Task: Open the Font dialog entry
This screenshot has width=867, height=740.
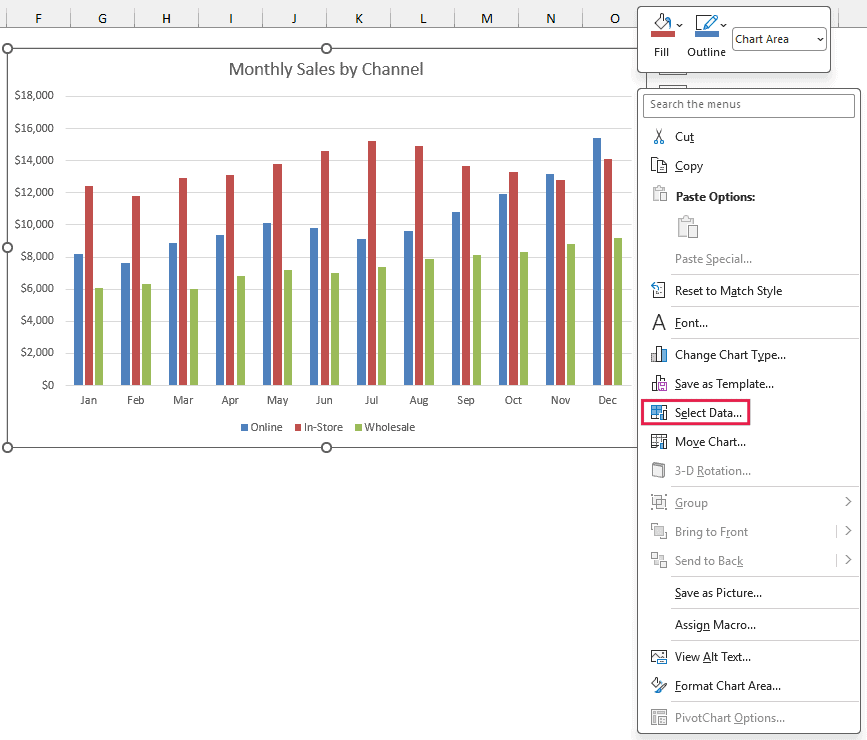Action: [691, 323]
